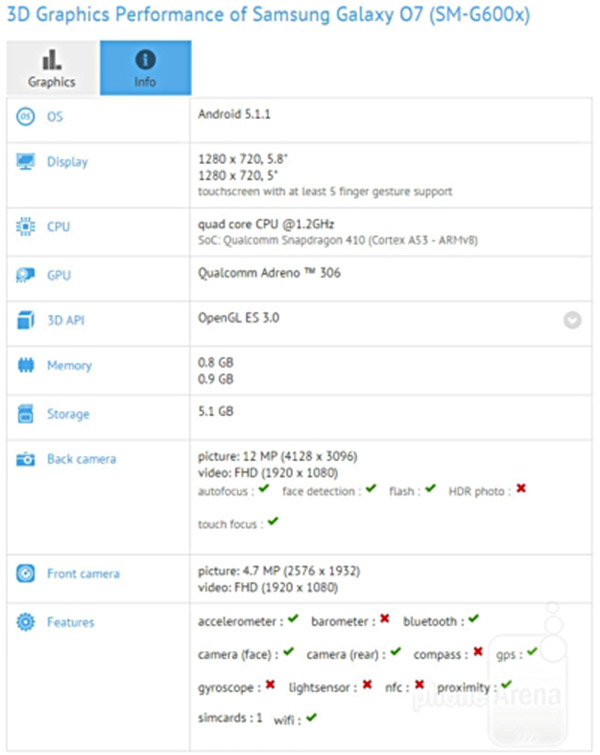Click the Features gear icon
This screenshot has height=755, width=600.
(x=26, y=622)
